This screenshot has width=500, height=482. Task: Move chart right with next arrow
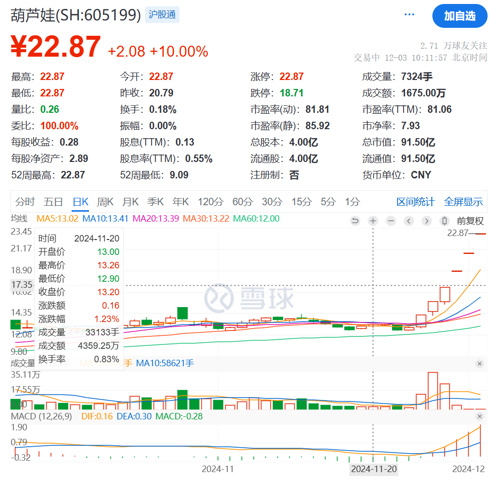click(427, 221)
